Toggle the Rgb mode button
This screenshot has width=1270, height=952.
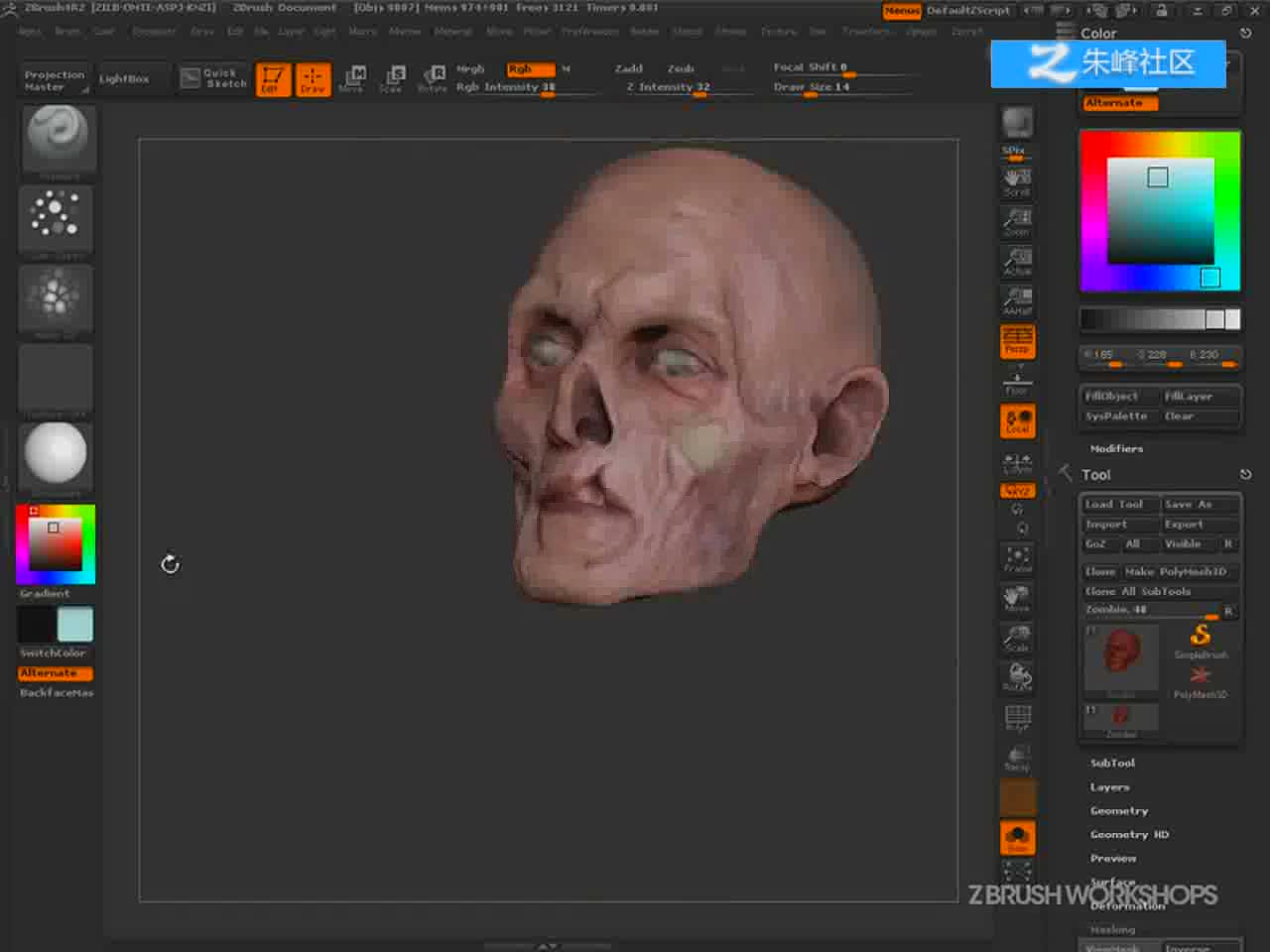pos(530,69)
